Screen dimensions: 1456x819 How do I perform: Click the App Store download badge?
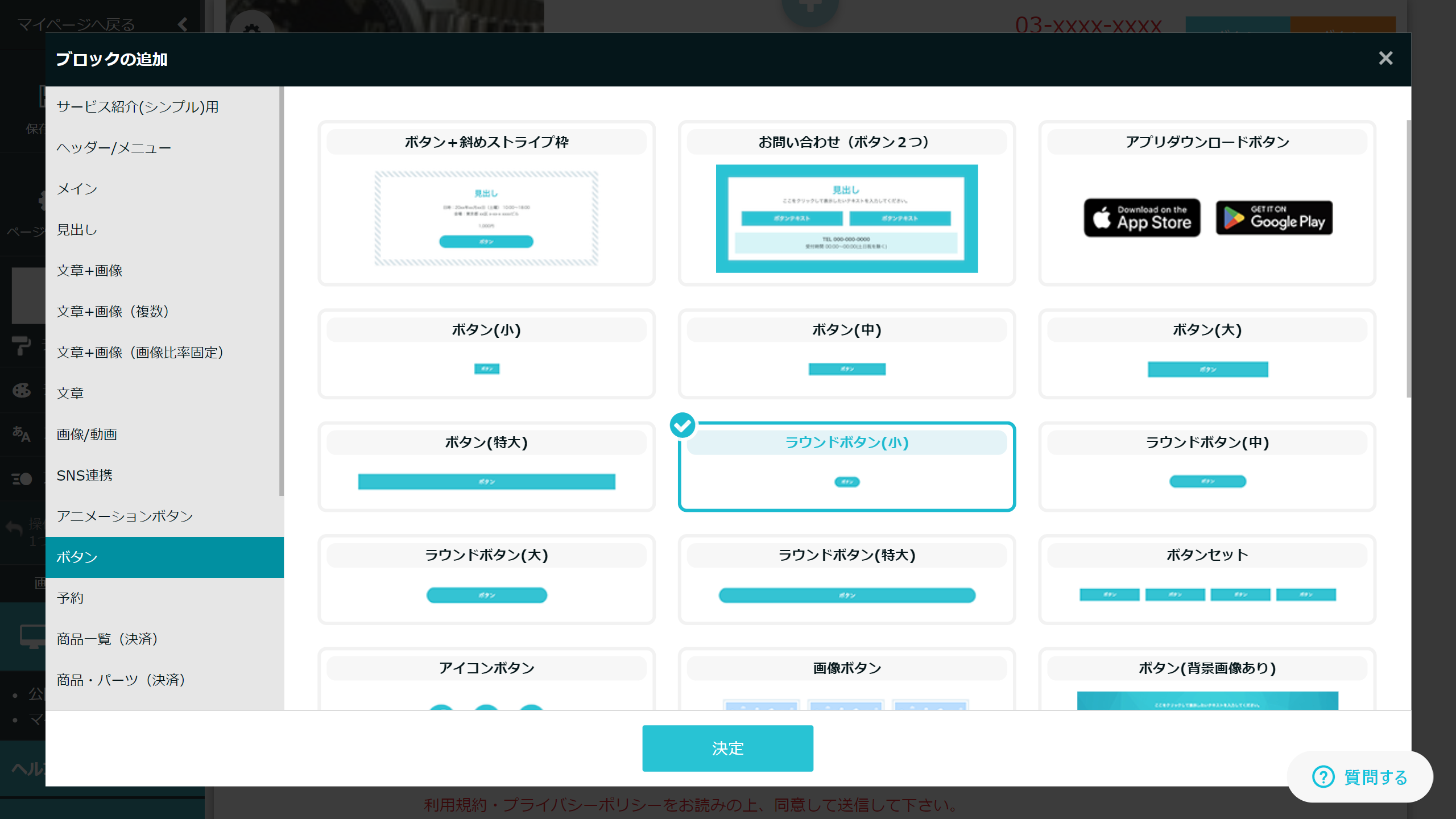coord(1141,217)
